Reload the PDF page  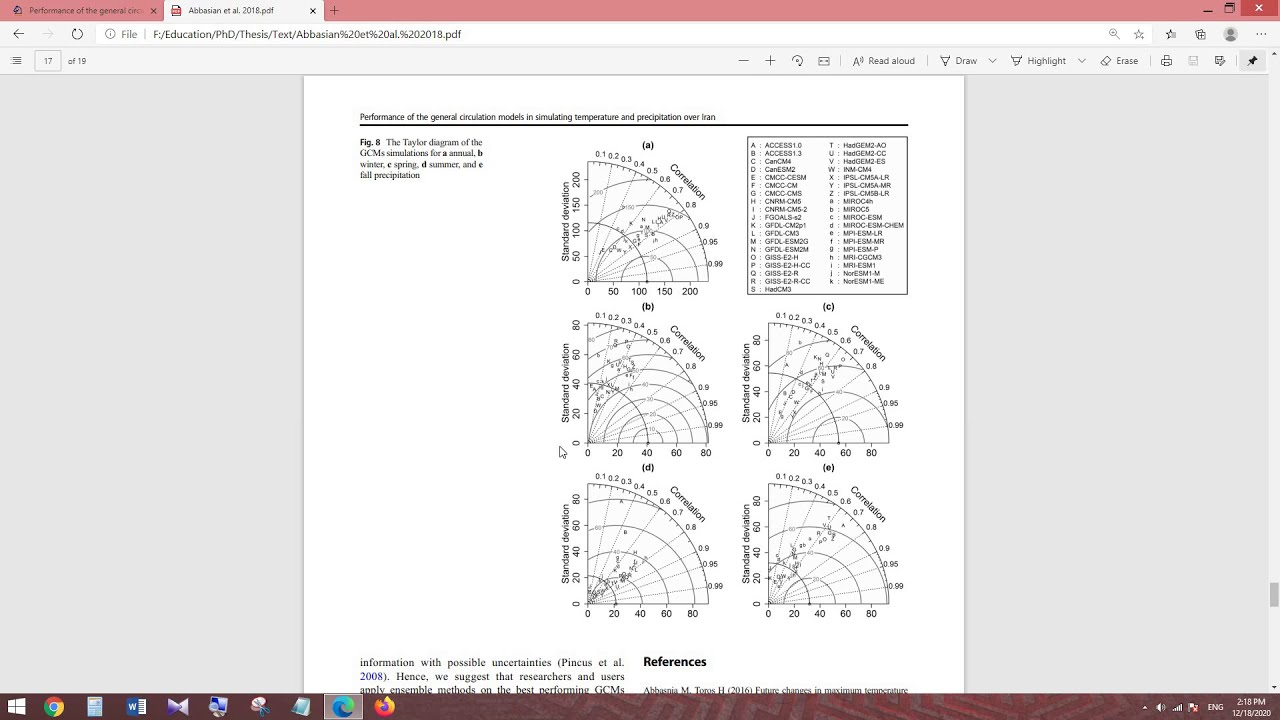click(x=77, y=34)
